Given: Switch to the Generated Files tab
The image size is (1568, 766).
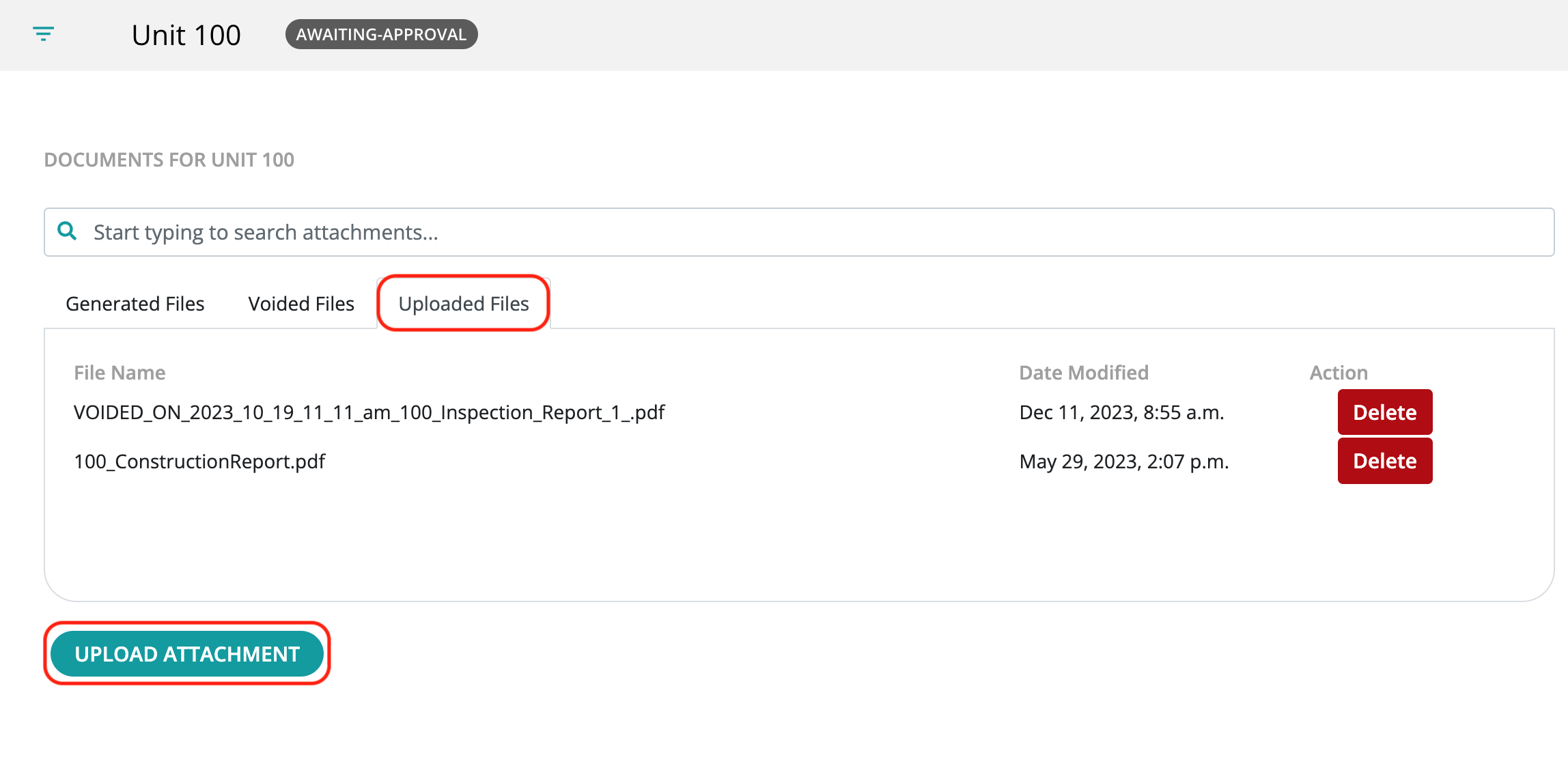Looking at the screenshot, I should tap(135, 304).
